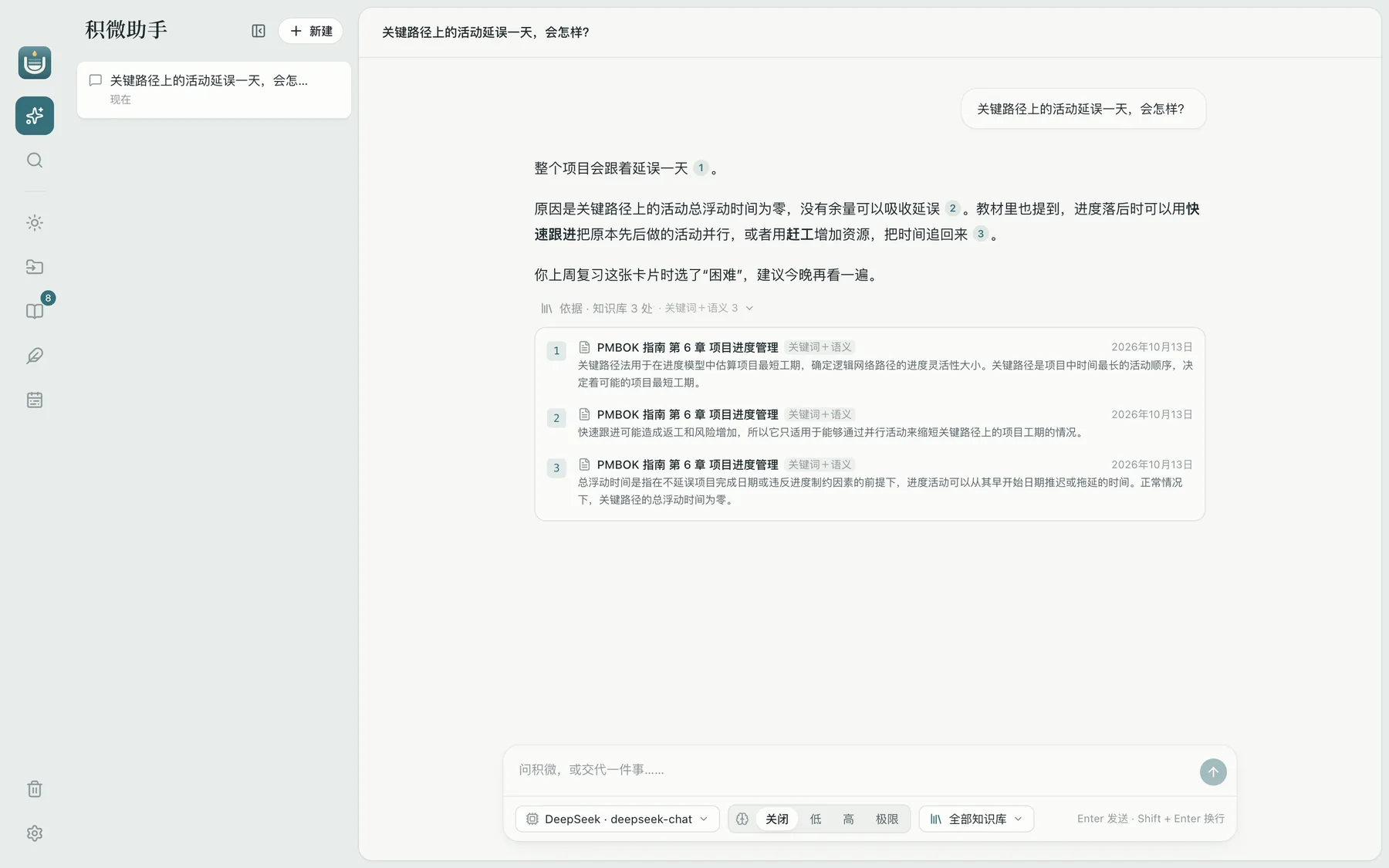This screenshot has height=868, width=1389.
Task: Click the document icon of source 1
Action: tap(584, 347)
